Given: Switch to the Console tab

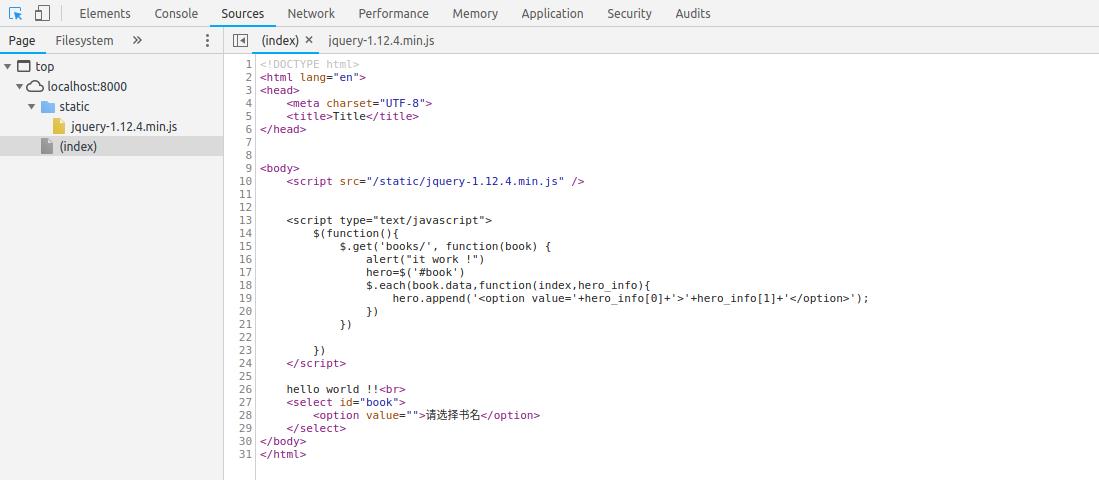Looking at the screenshot, I should click(176, 13).
